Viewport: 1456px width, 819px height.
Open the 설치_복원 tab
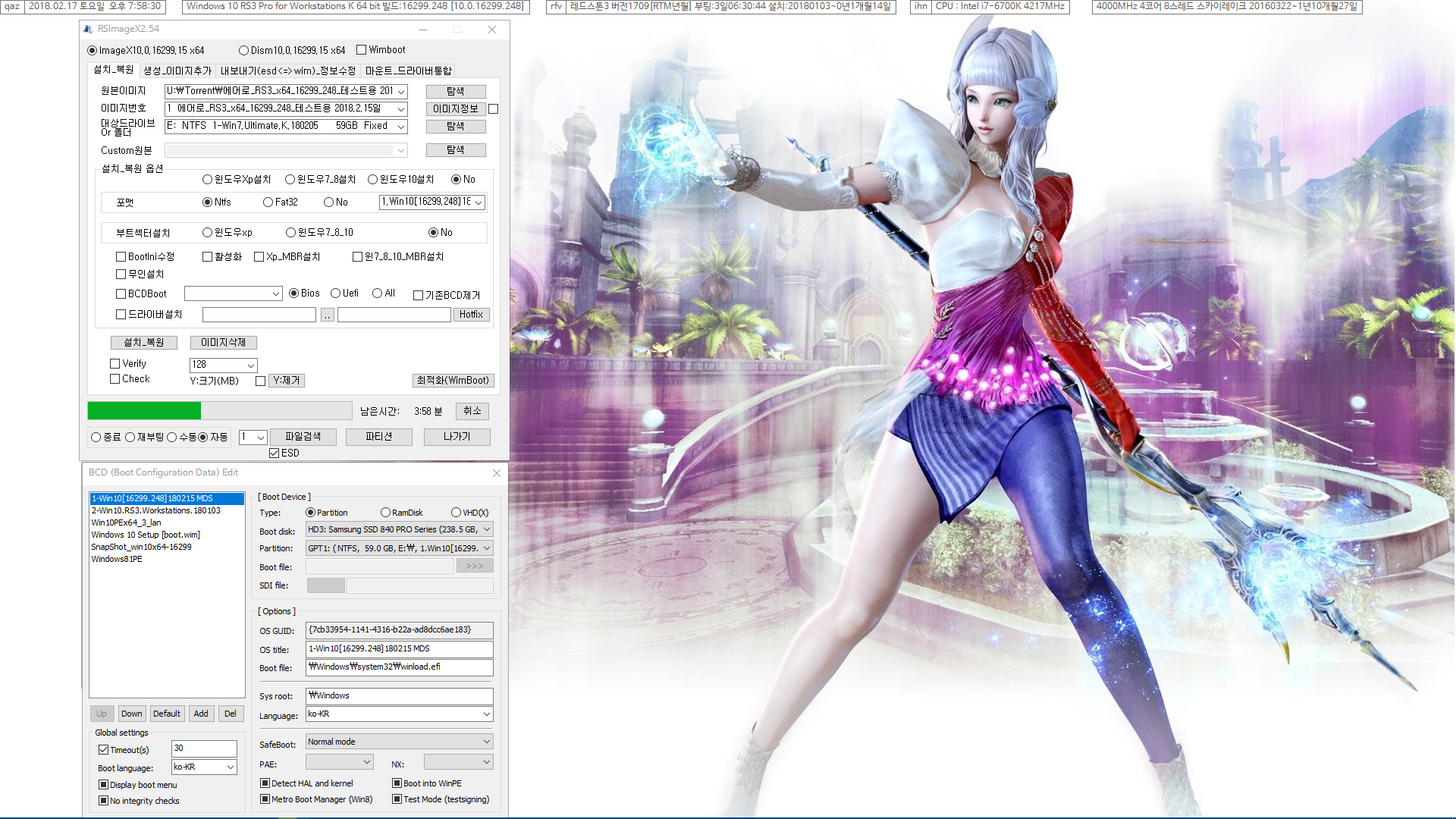(113, 70)
